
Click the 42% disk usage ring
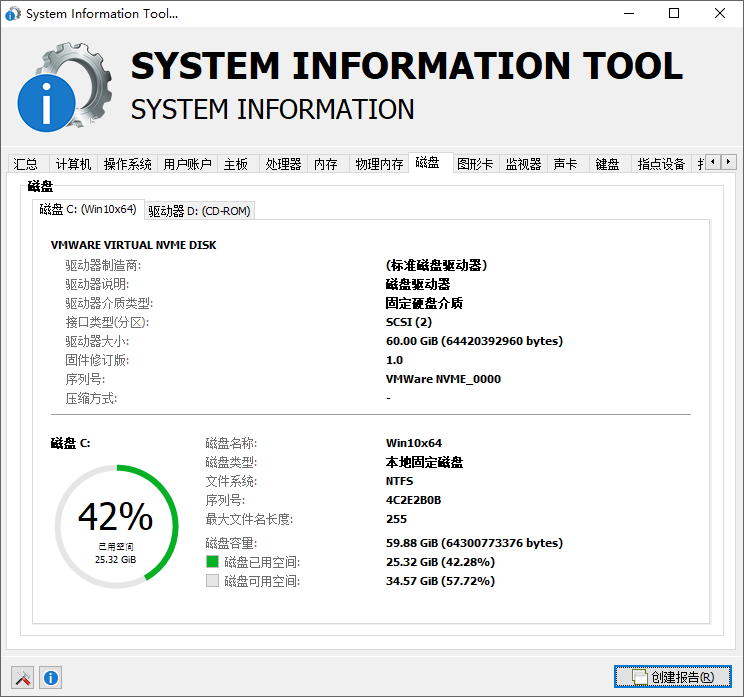(x=116, y=526)
